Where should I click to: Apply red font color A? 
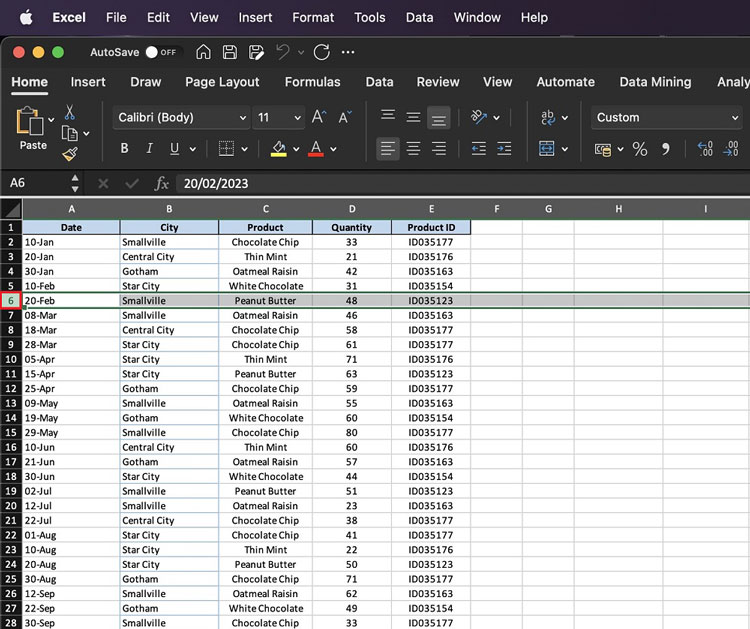pyautogui.click(x=316, y=149)
